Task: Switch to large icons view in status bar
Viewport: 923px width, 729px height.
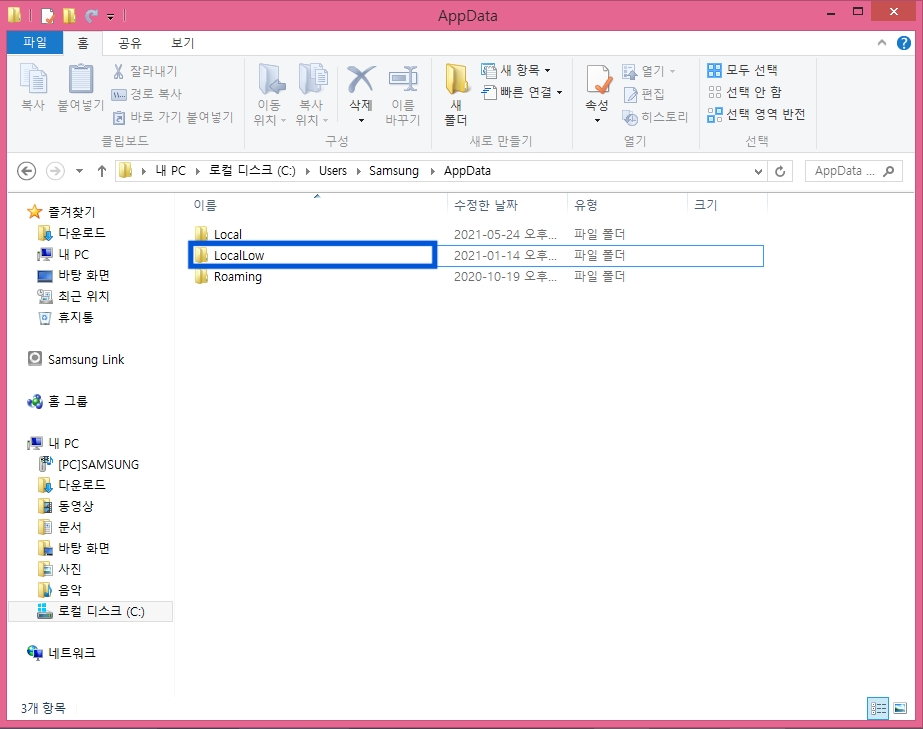Action: [900, 708]
